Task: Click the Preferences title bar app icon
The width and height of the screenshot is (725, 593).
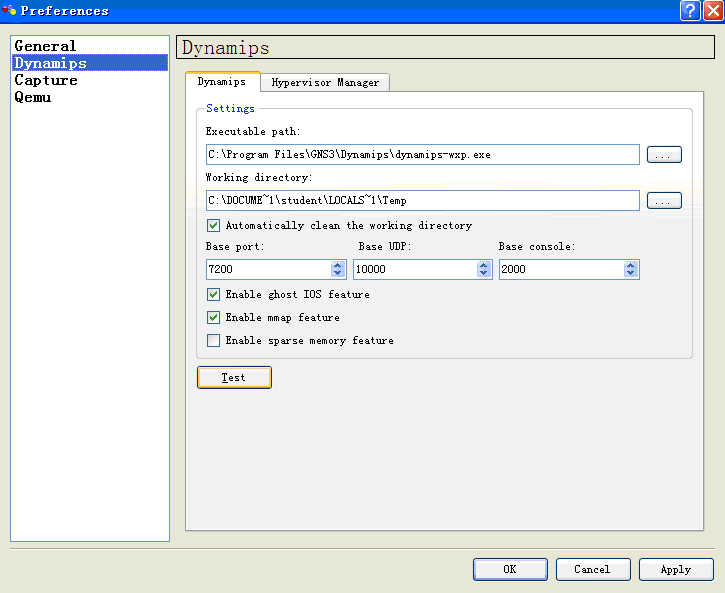Action: (9, 10)
